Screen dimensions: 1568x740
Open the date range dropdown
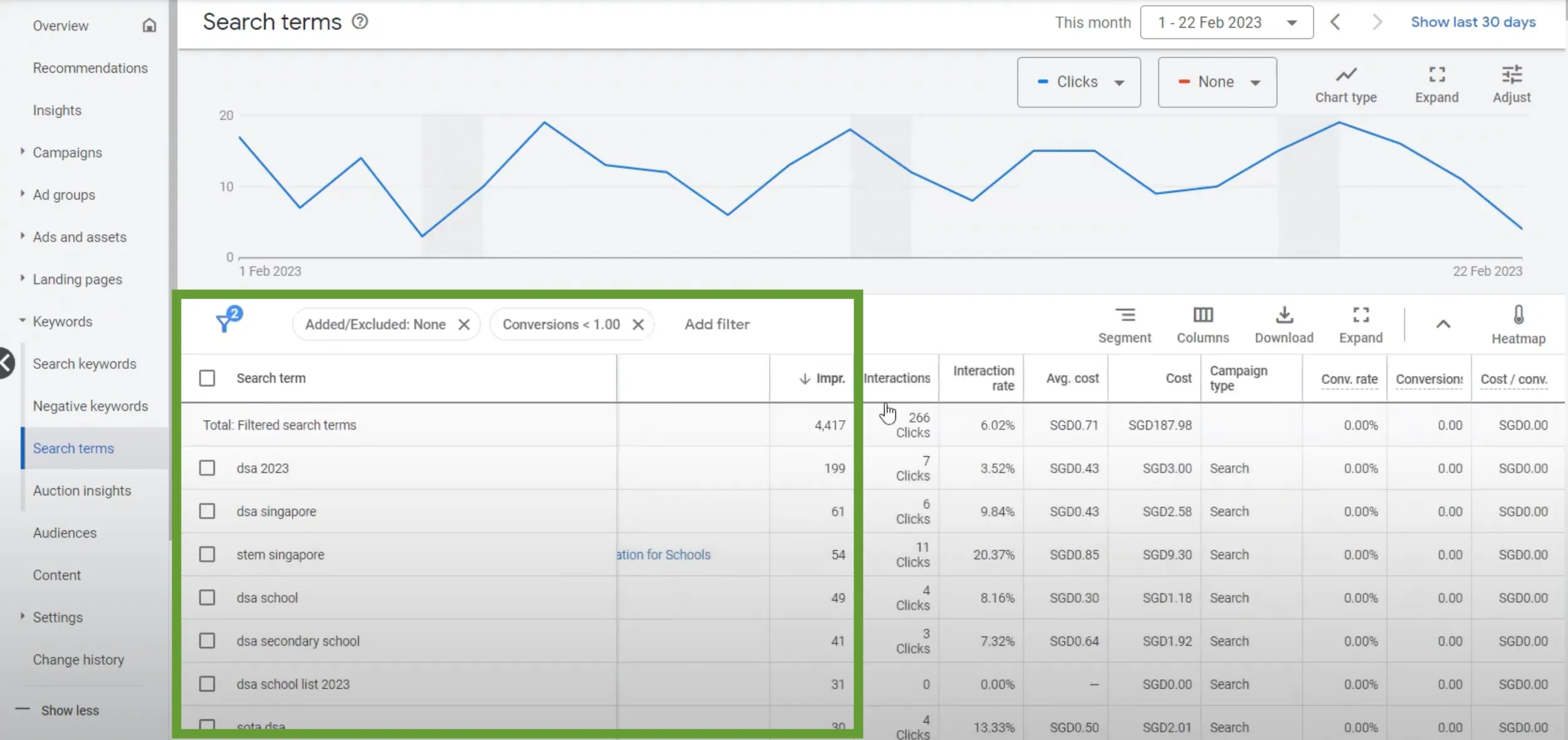(x=1226, y=23)
